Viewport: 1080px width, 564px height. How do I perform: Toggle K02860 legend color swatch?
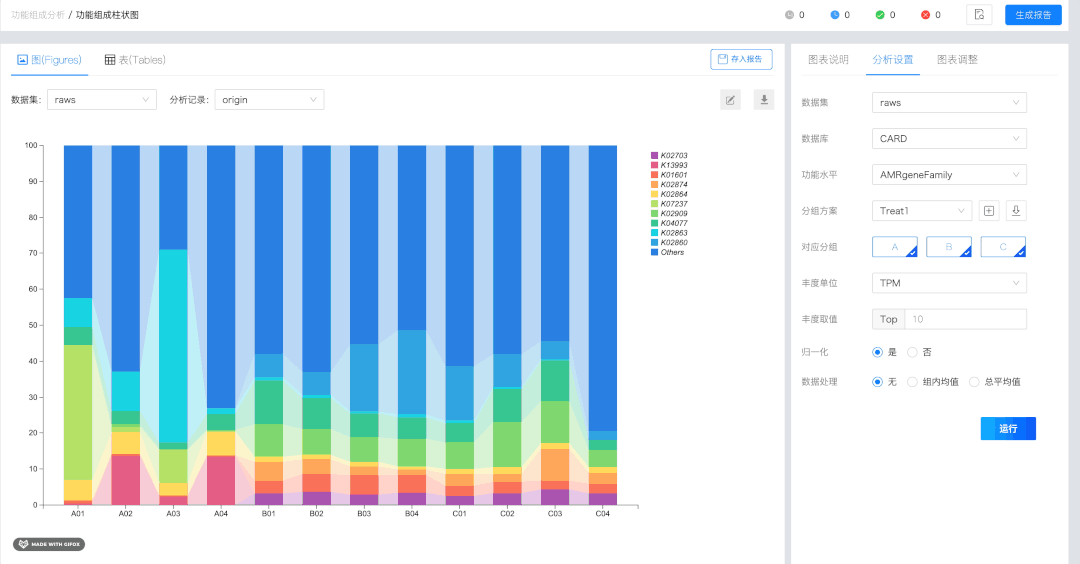coord(654,242)
